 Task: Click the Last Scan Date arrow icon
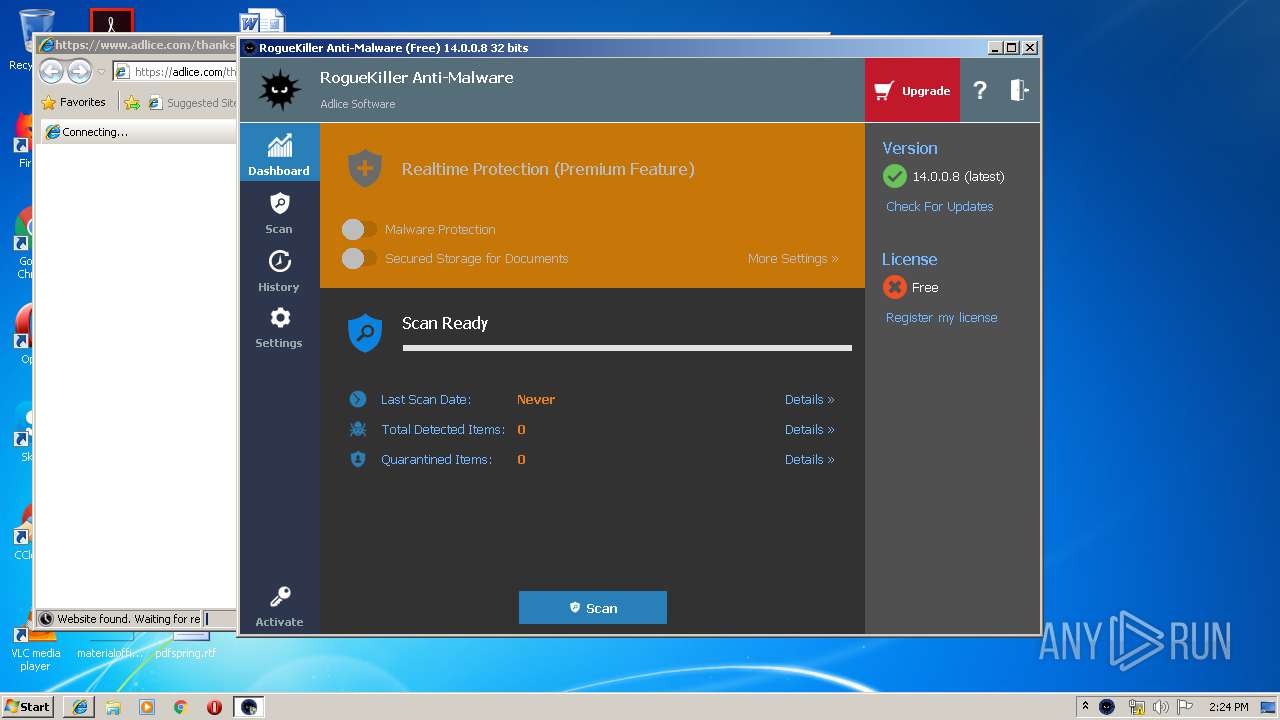(x=358, y=399)
